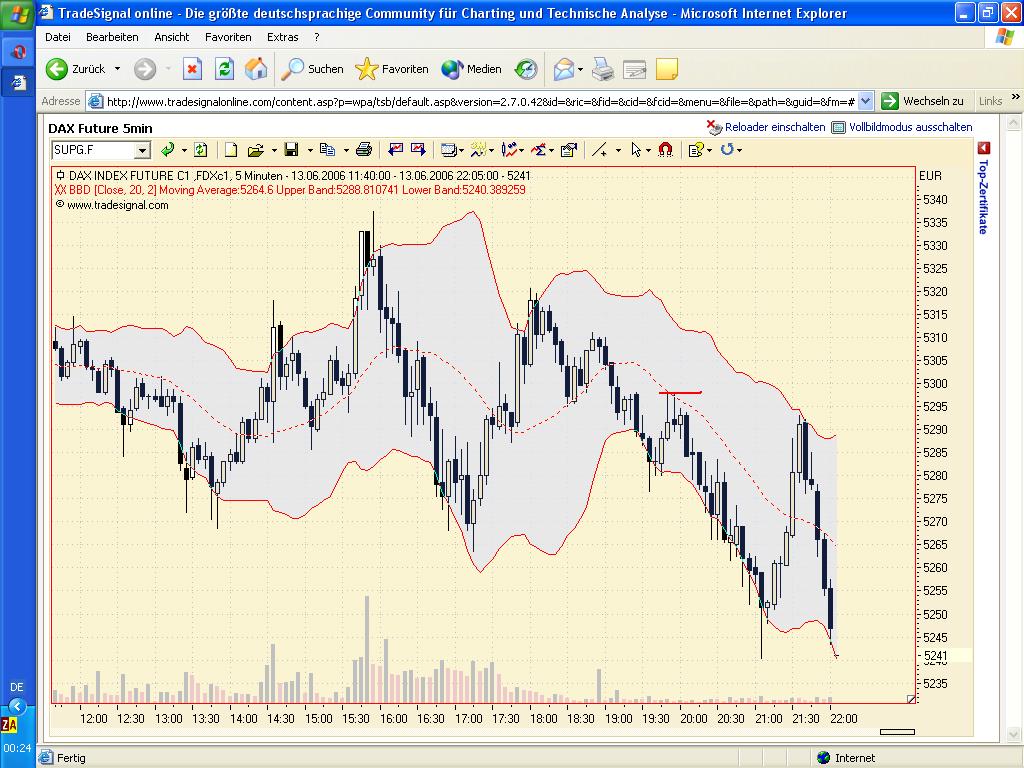Viewport: 1024px width, 768px height.
Task: Click the save chart floppy disk icon
Action: pyautogui.click(x=291, y=150)
